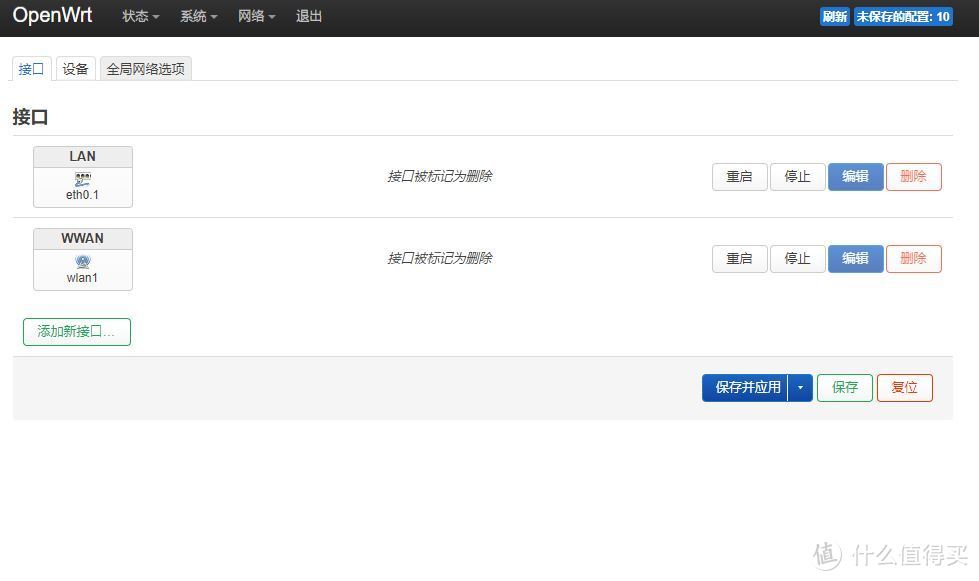
Task: Open the 状态 dropdown menu
Action: point(138,16)
